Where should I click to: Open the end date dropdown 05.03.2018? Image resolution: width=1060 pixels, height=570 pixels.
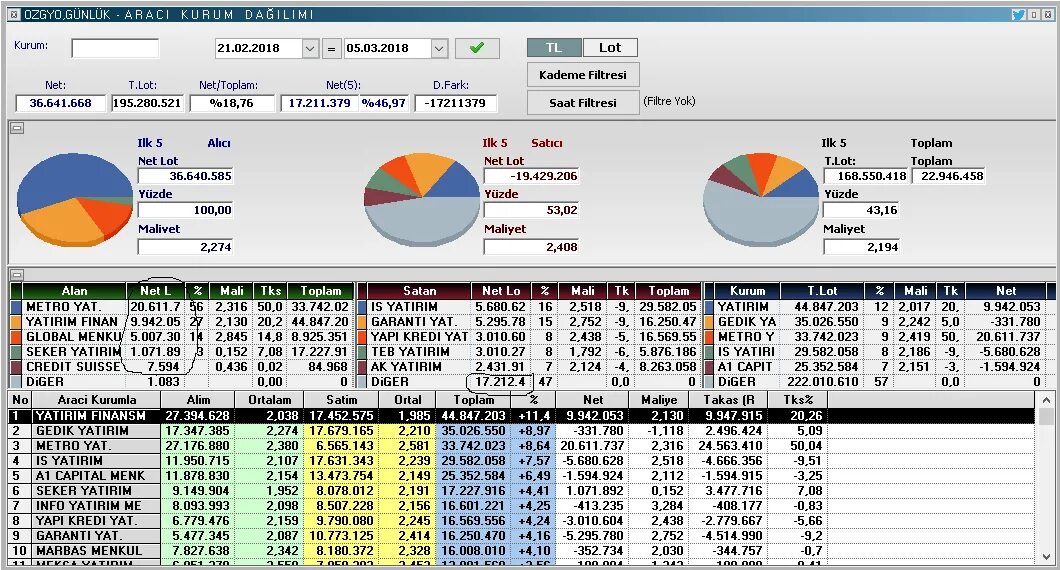[439, 49]
